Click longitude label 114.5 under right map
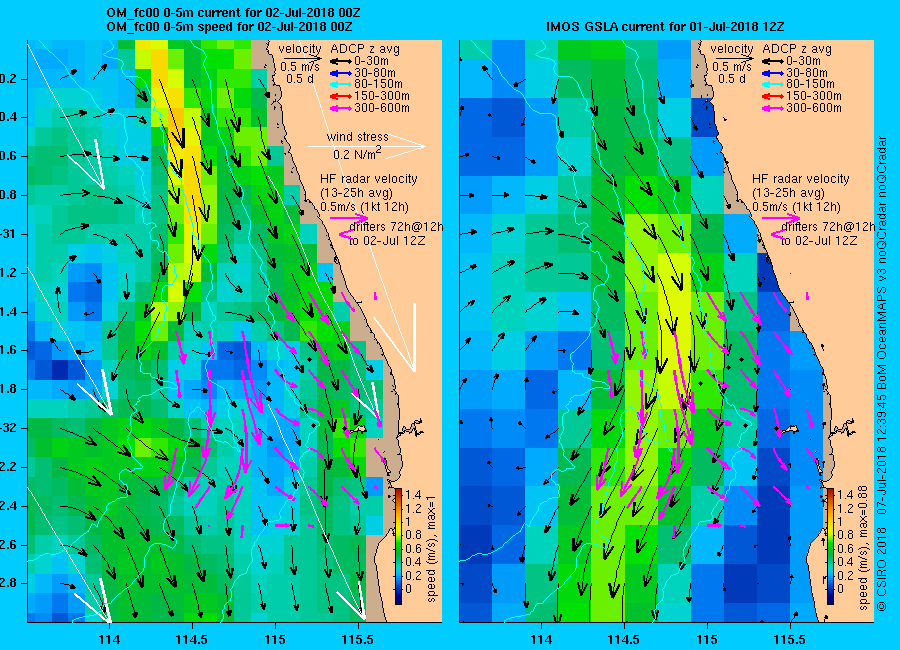This screenshot has height=650, width=900. pos(624,639)
